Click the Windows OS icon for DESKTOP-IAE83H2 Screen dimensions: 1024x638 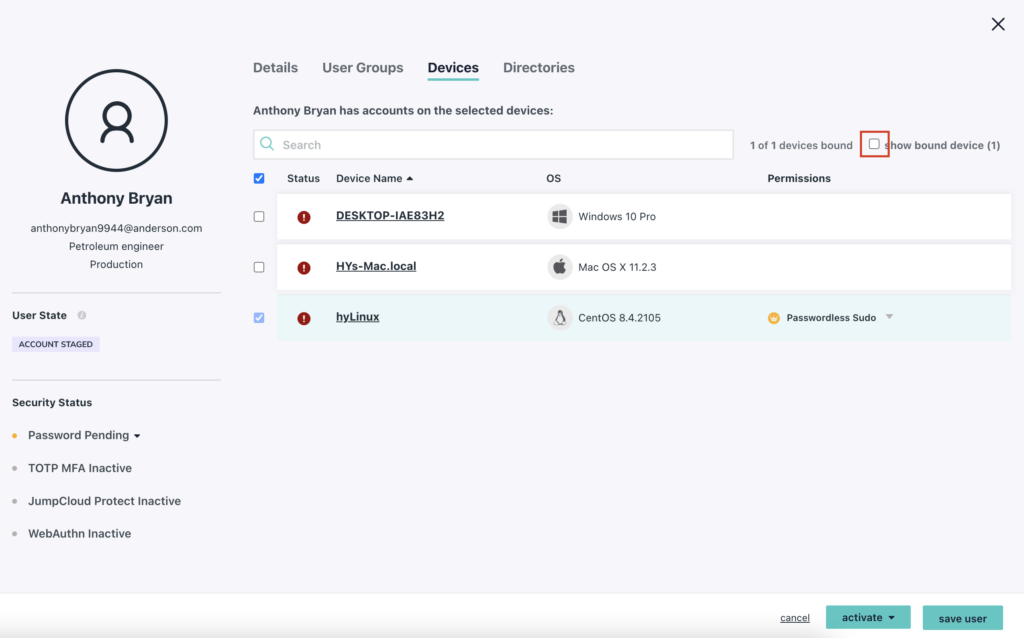pos(560,216)
